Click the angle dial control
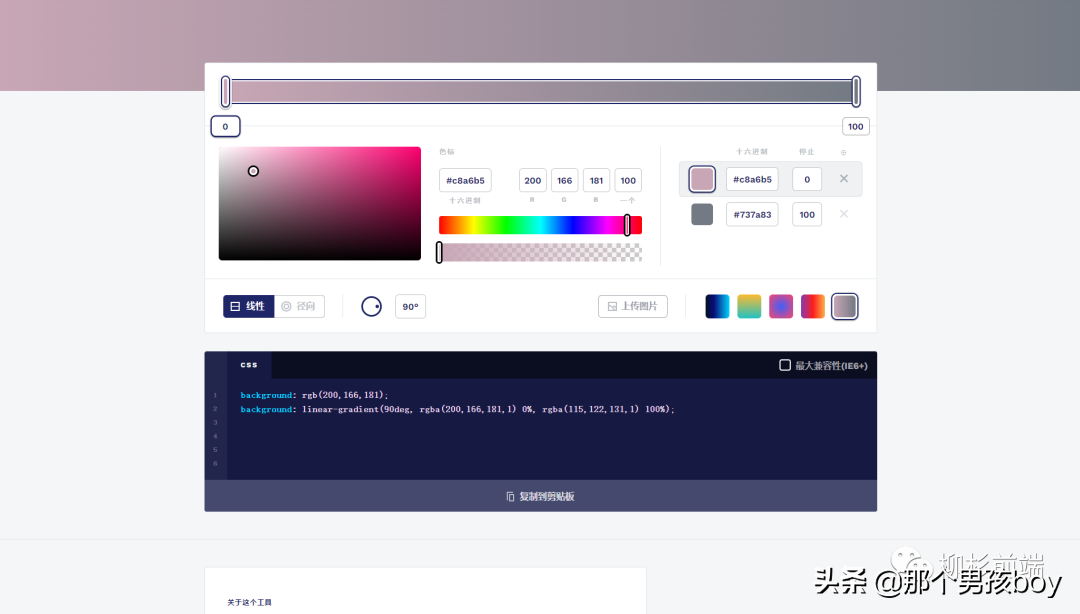The width and height of the screenshot is (1080, 614). click(x=371, y=306)
